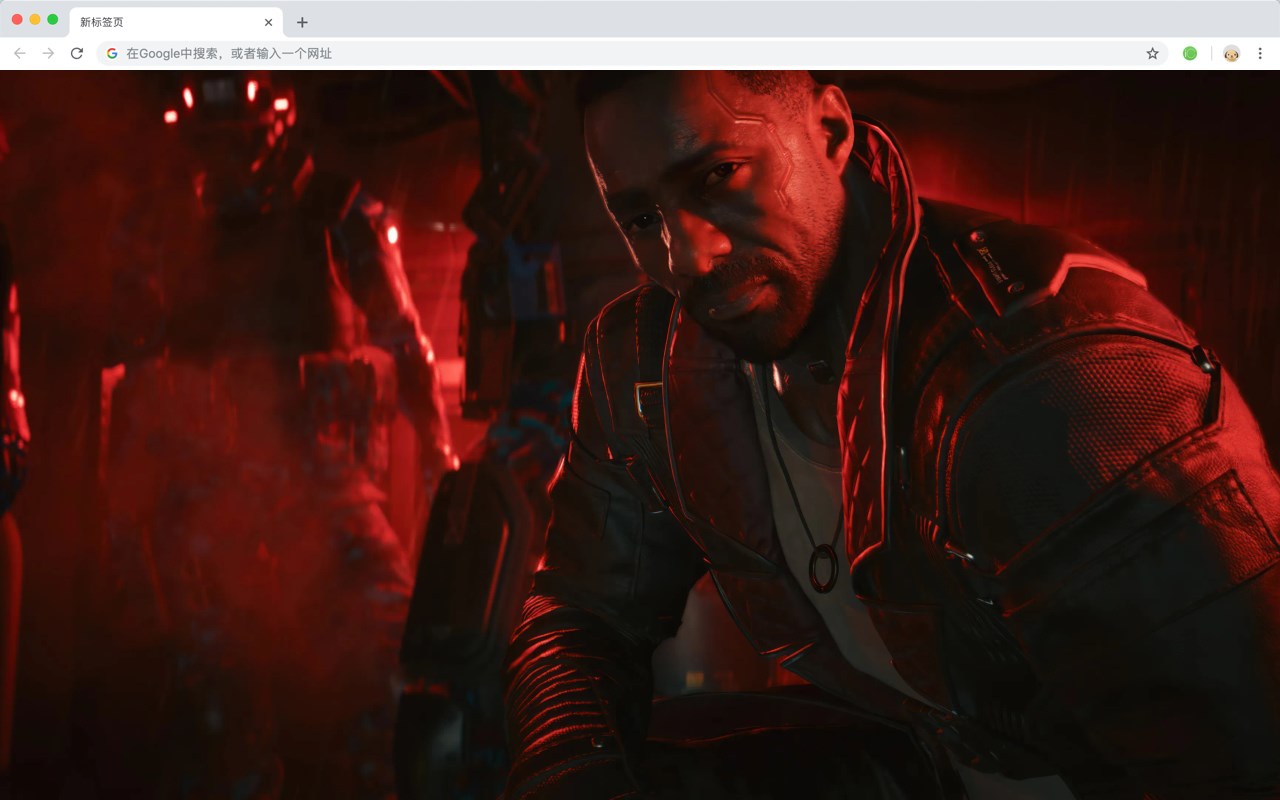The image size is (1280, 800).
Task: Open the user profile avatar
Action: click(x=1231, y=53)
